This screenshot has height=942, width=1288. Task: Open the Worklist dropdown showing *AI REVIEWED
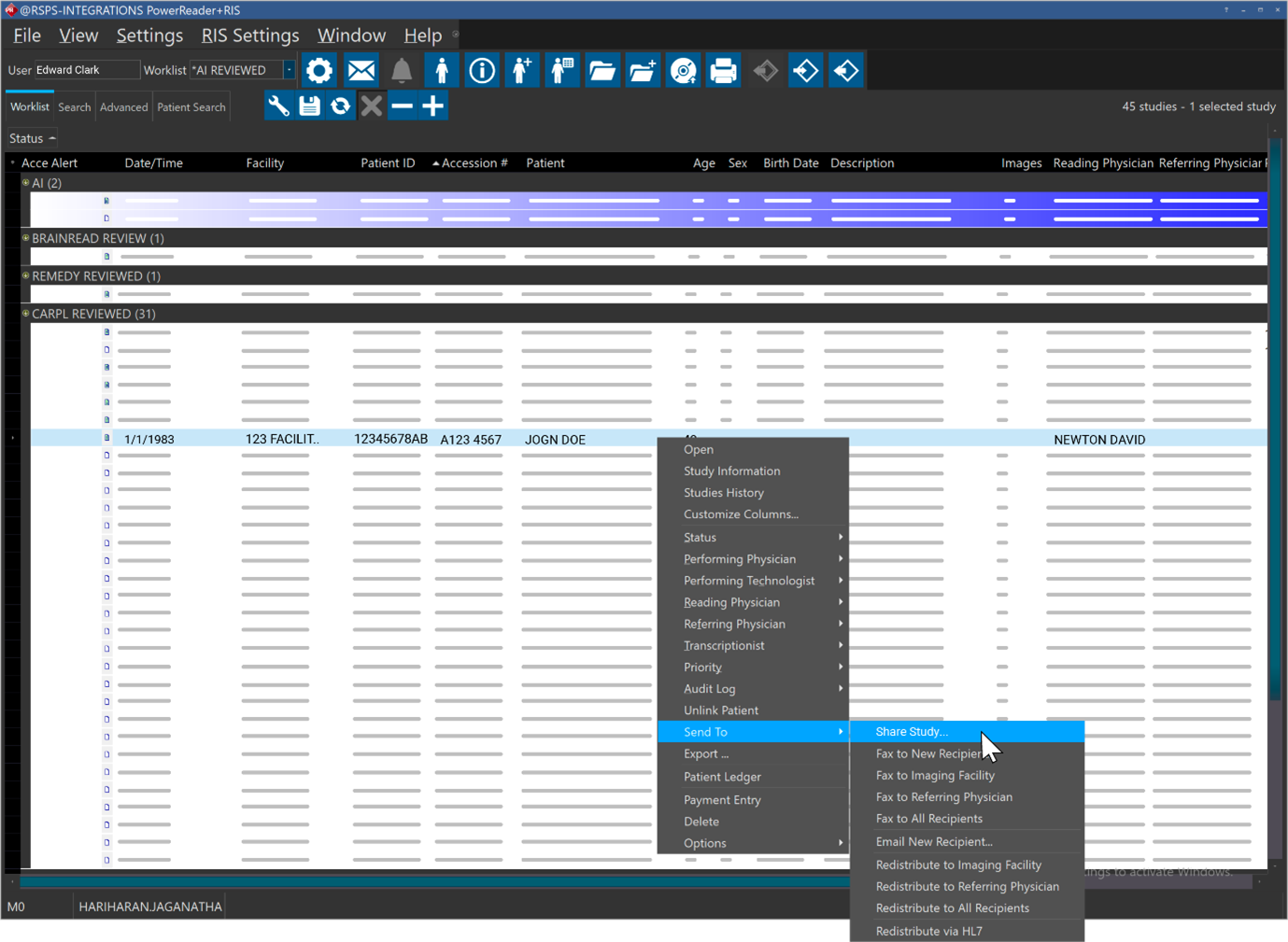(x=288, y=69)
